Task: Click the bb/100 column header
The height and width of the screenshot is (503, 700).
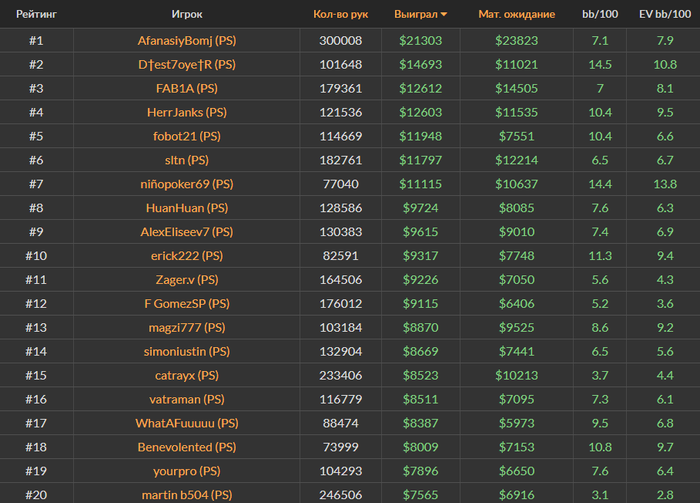Action: (600, 14)
